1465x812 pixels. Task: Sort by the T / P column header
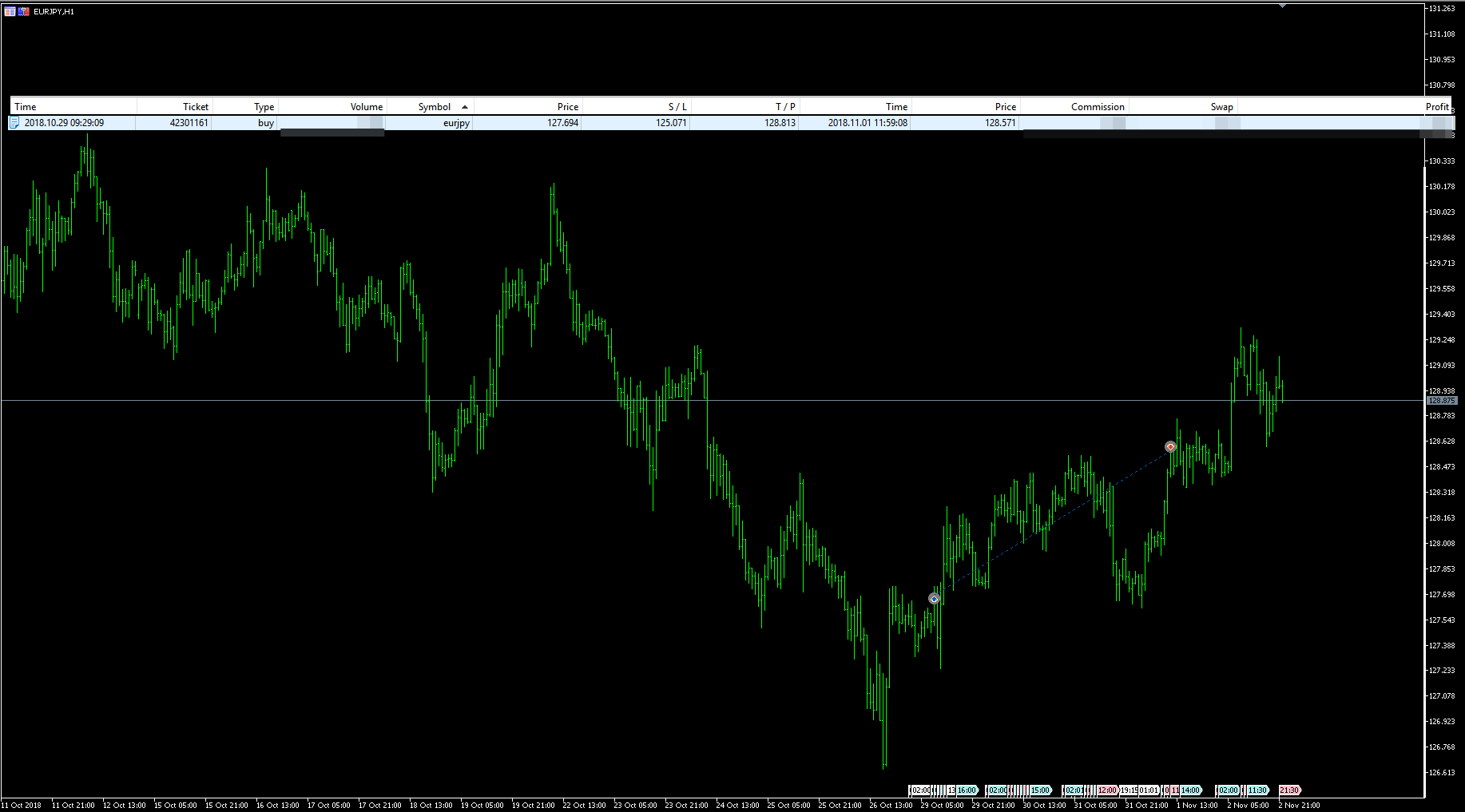click(x=786, y=107)
